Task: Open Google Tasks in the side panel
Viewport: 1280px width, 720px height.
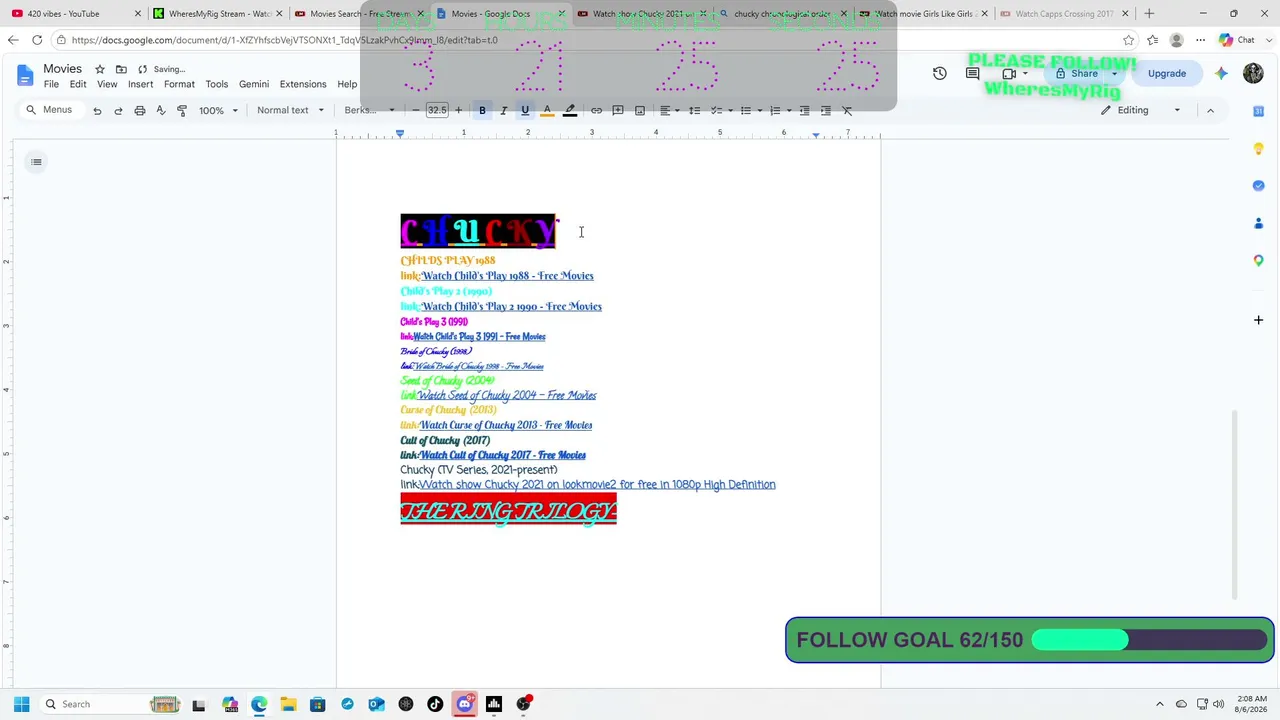Action: click(1258, 186)
